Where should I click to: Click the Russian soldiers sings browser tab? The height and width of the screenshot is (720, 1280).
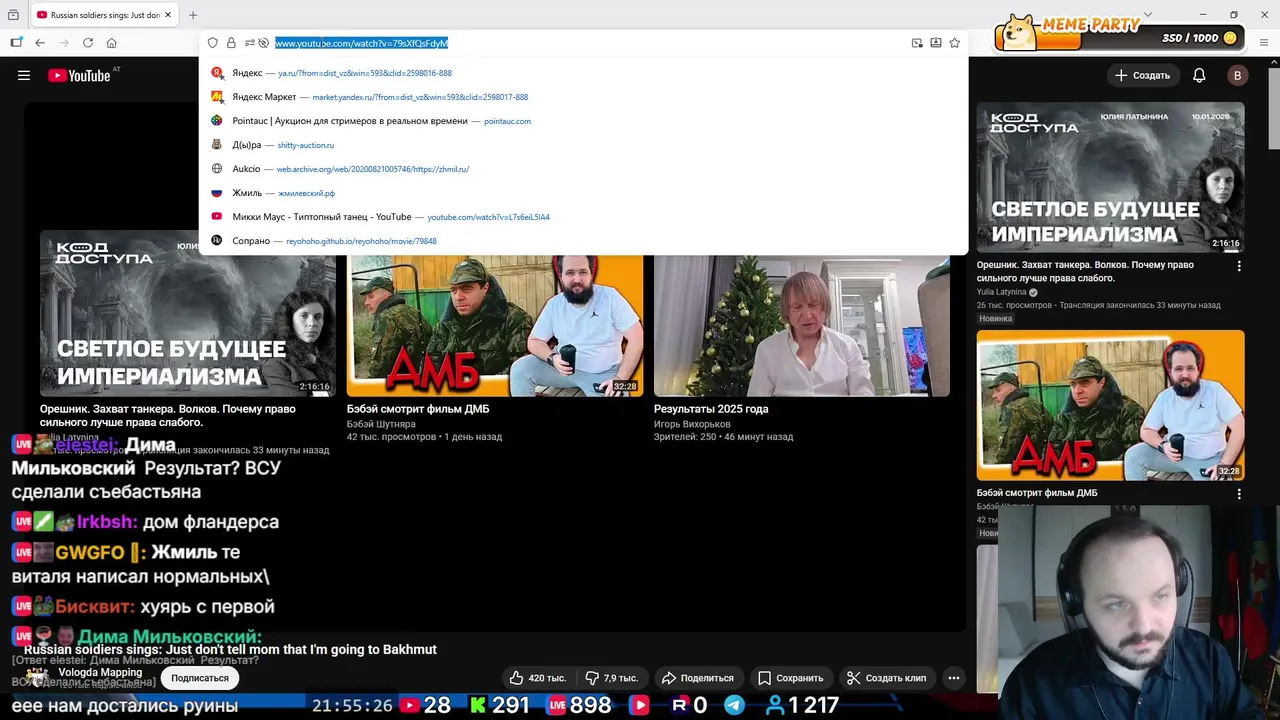tap(103, 15)
